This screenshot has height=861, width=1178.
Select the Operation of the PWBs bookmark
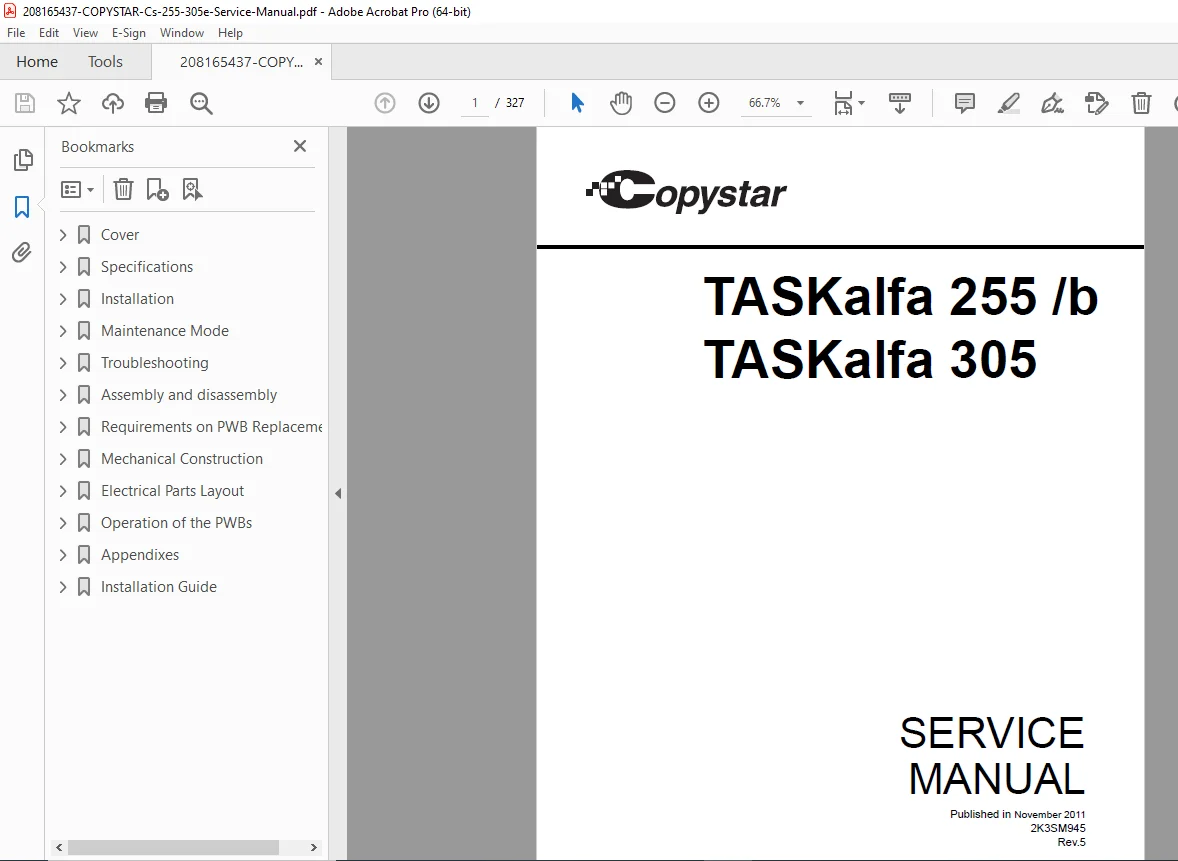pos(177,523)
